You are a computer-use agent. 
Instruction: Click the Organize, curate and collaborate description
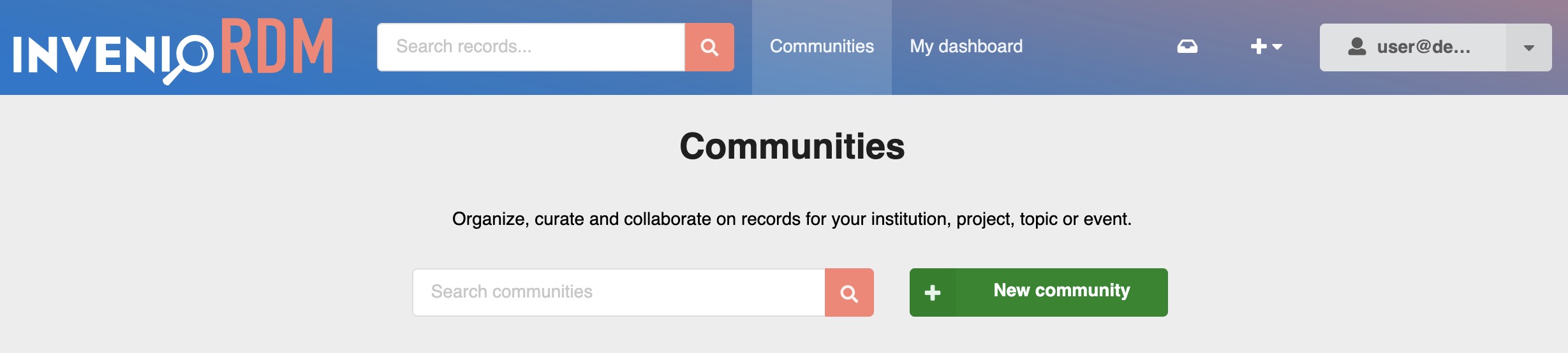coord(792,219)
